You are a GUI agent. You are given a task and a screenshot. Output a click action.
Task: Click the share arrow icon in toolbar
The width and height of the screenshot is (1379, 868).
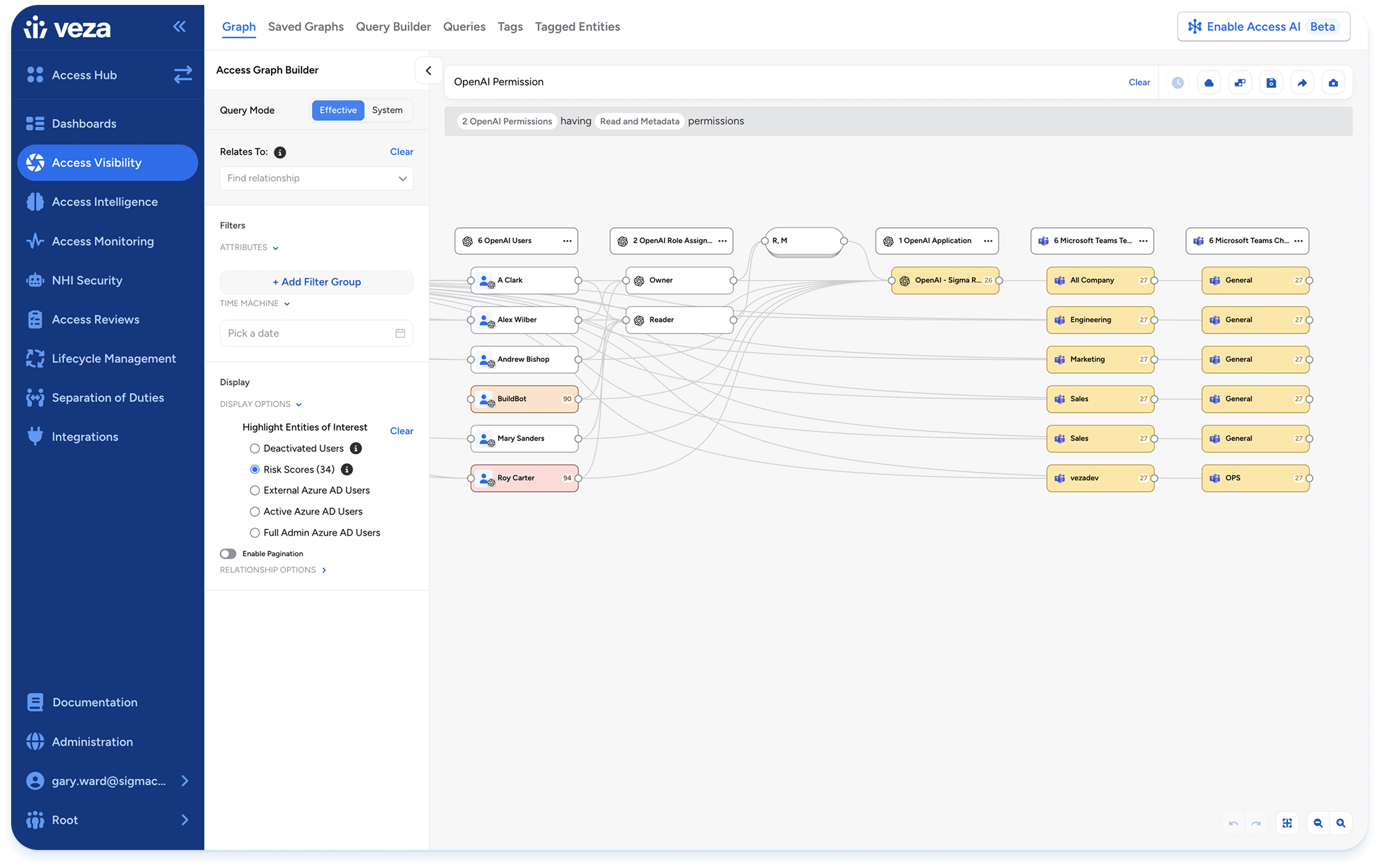1302,83
